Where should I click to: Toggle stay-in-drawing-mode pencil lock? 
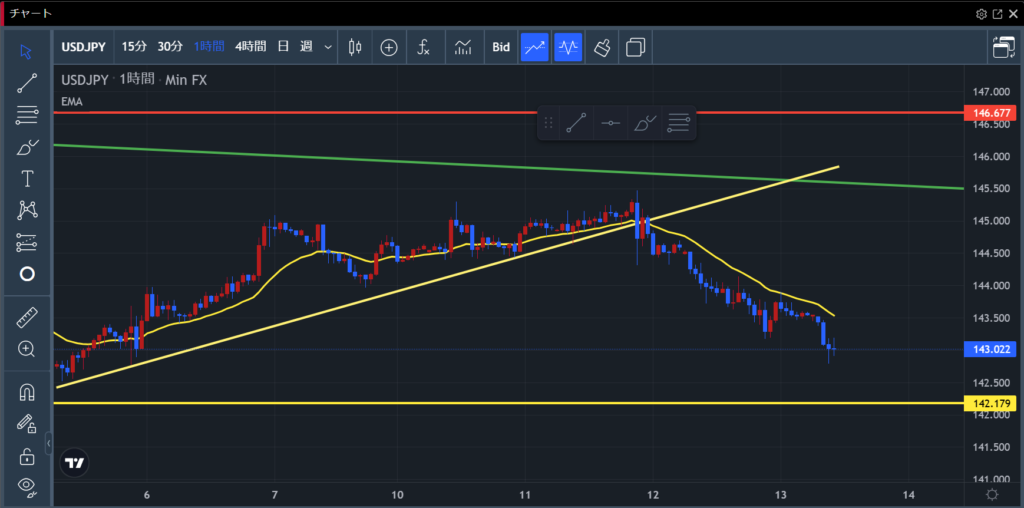[27, 424]
